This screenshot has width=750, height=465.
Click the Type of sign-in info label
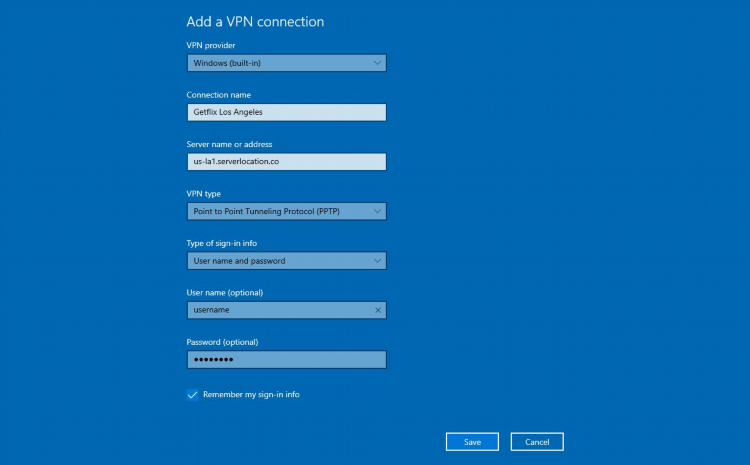click(221, 243)
